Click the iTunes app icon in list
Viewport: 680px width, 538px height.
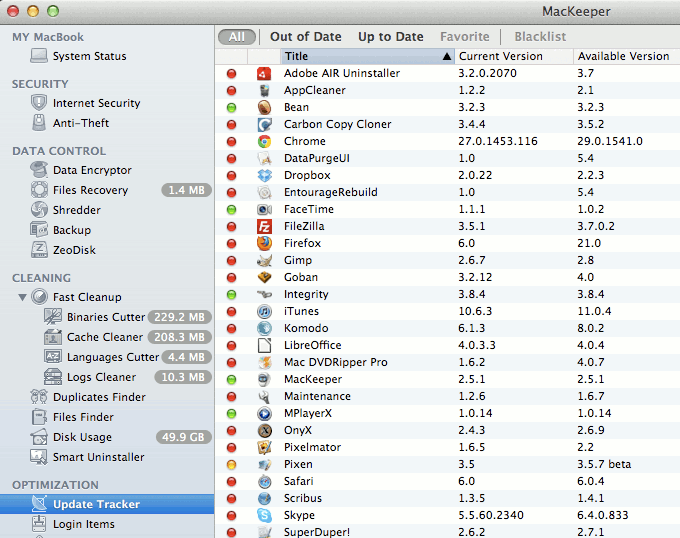coord(264,311)
